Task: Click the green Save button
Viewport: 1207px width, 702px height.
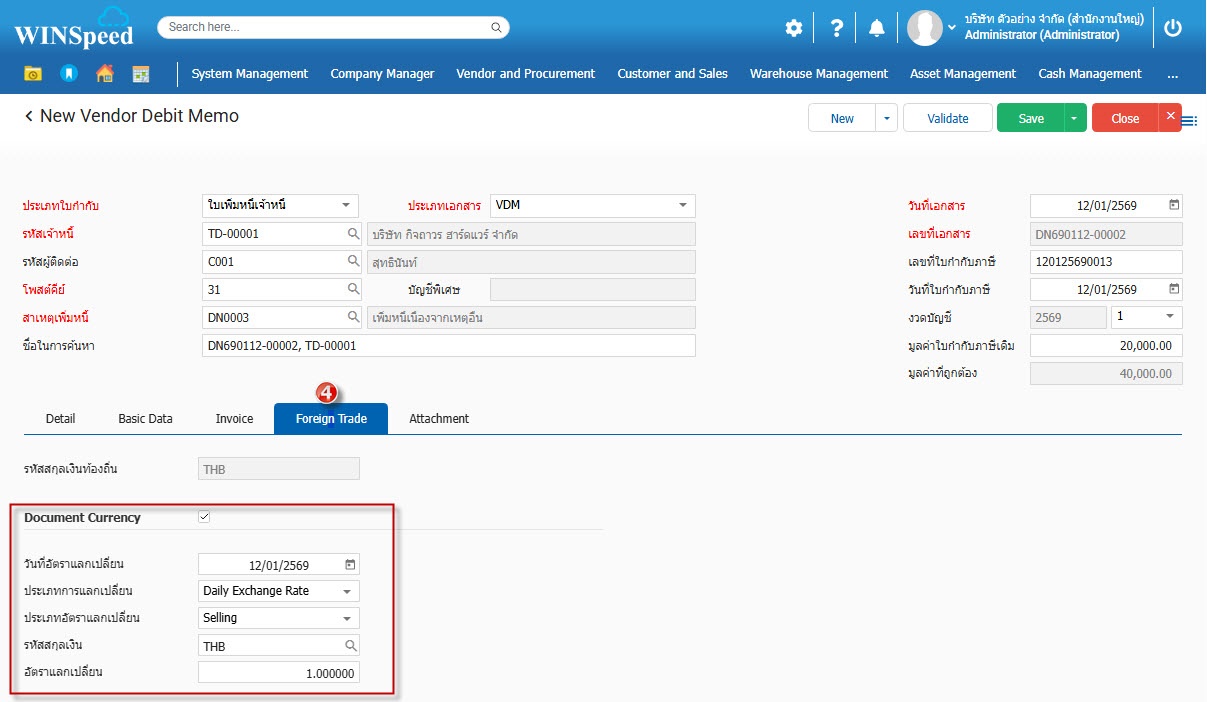Action: 1030,118
